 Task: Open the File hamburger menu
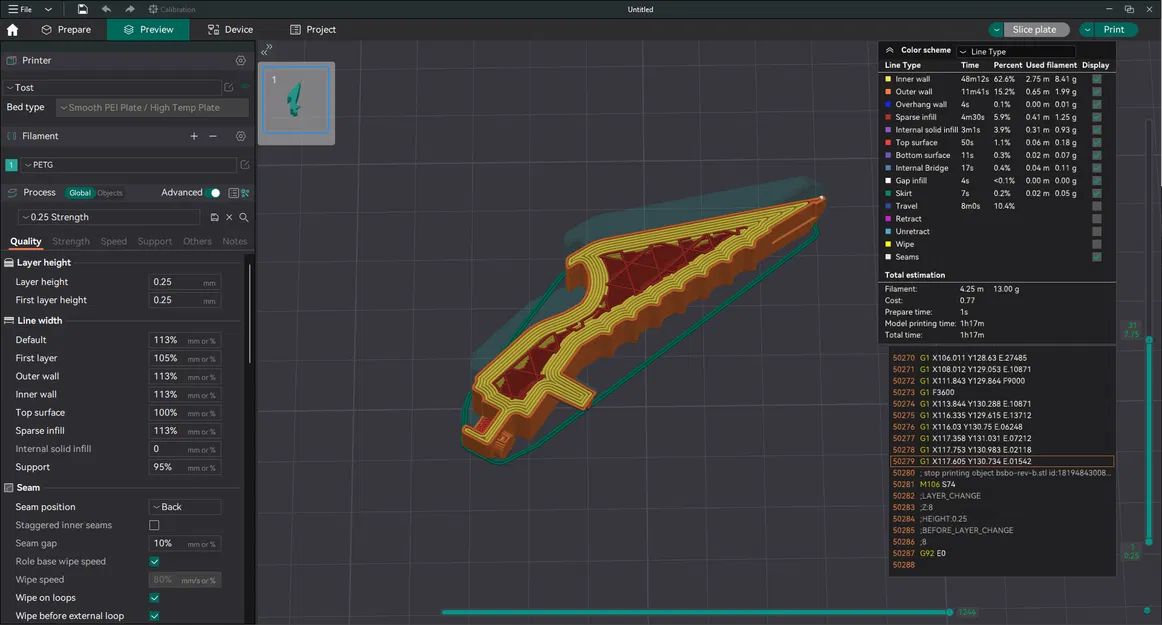[20, 10]
